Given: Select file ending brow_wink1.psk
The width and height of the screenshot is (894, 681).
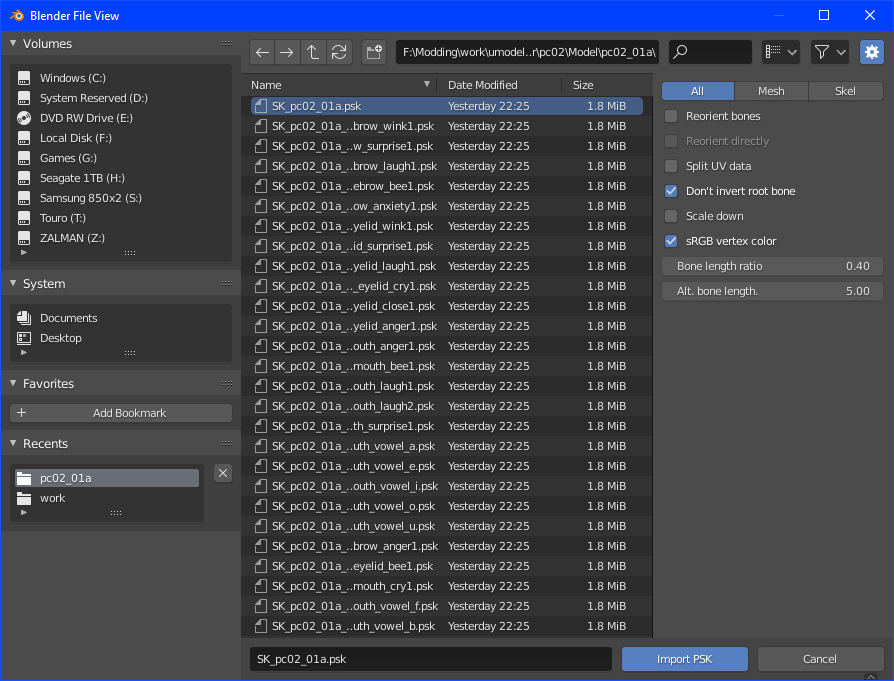Looking at the screenshot, I should click(x=447, y=126).
